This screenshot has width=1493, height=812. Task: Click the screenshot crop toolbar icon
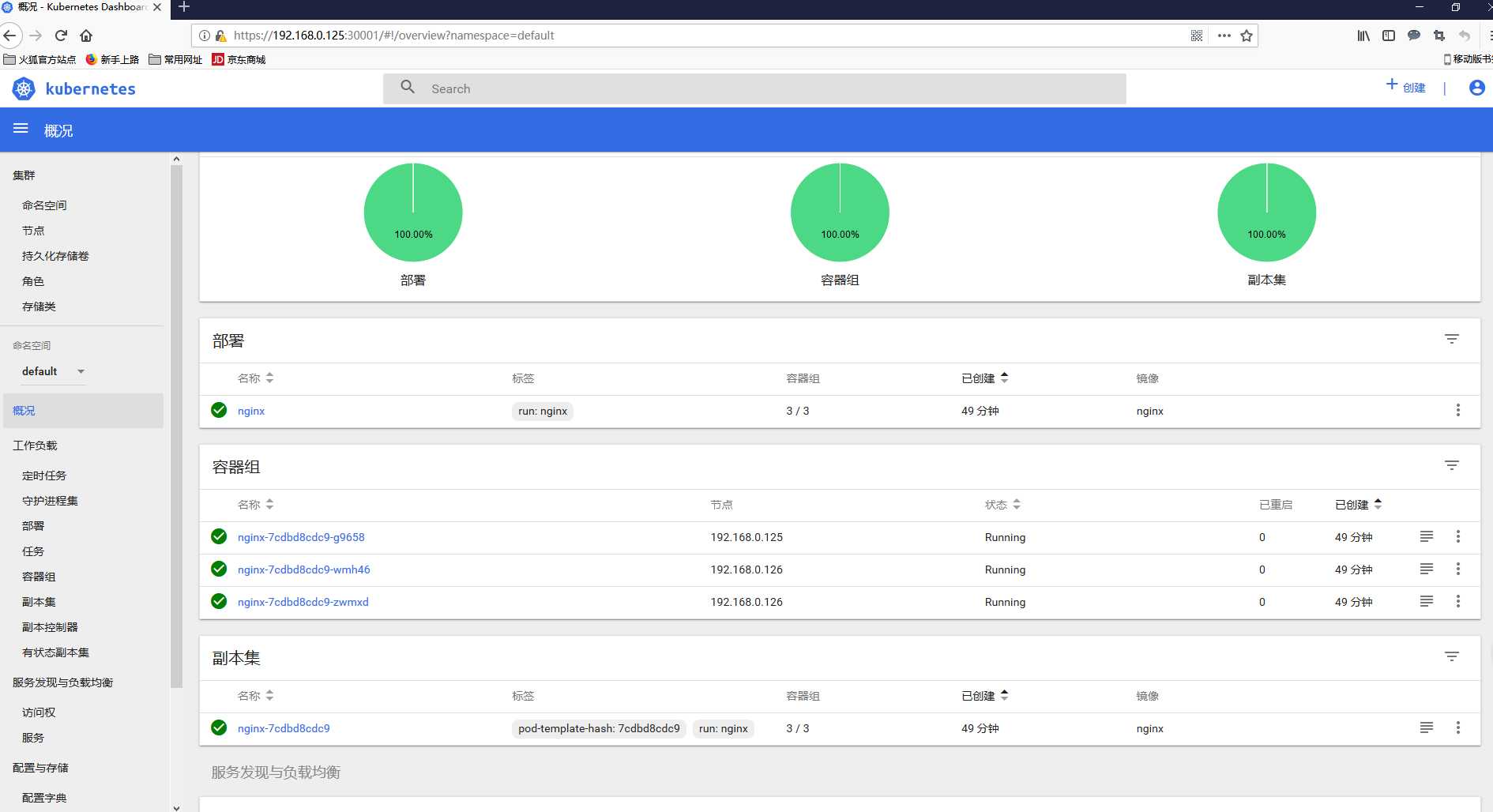click(x=1439, y=36)
